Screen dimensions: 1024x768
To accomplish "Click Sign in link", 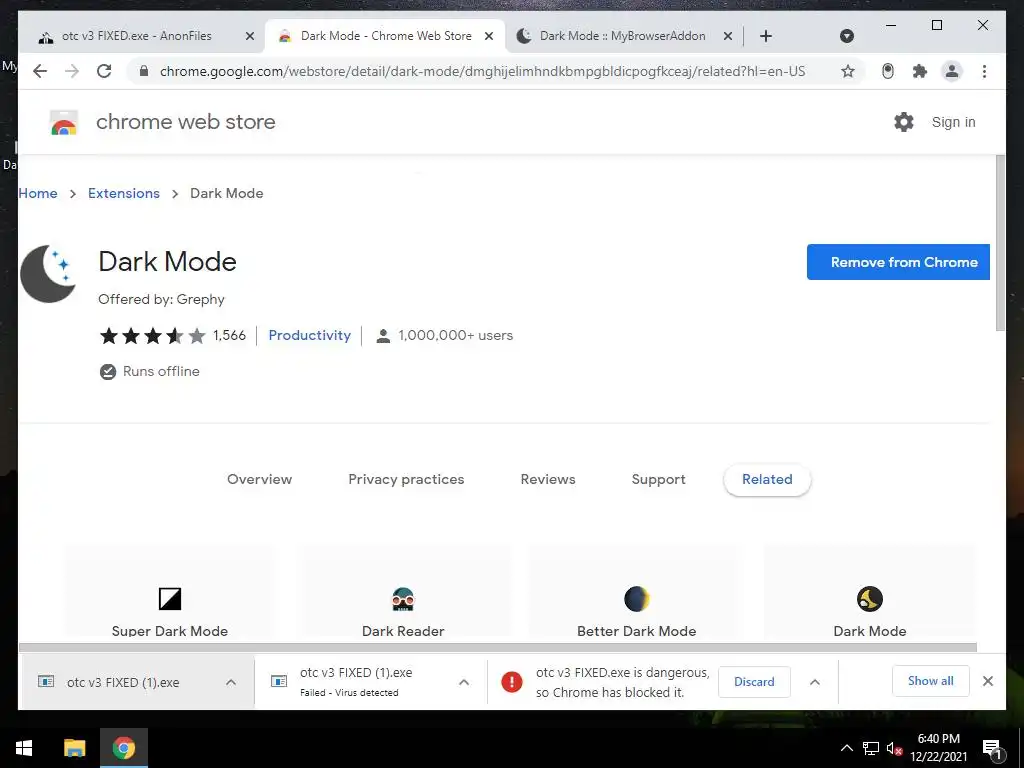I will 953,122.
